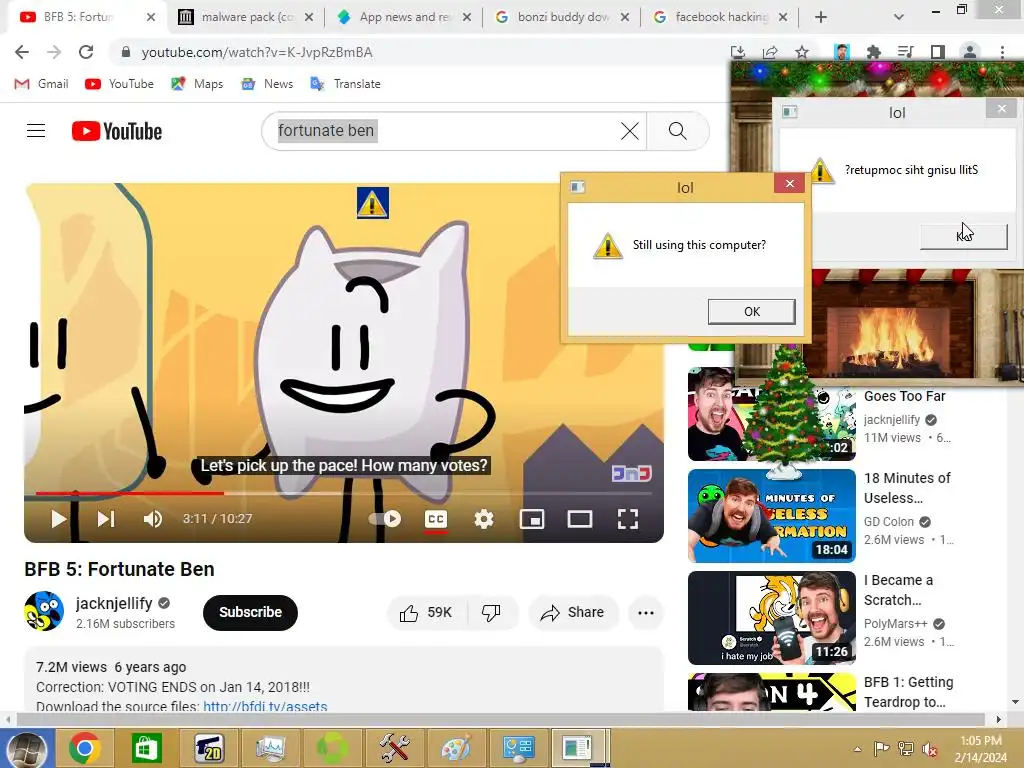Viewport: 1024px width, 768px height.
Task: Open Chrome from the taskbar
Action: 84,748
